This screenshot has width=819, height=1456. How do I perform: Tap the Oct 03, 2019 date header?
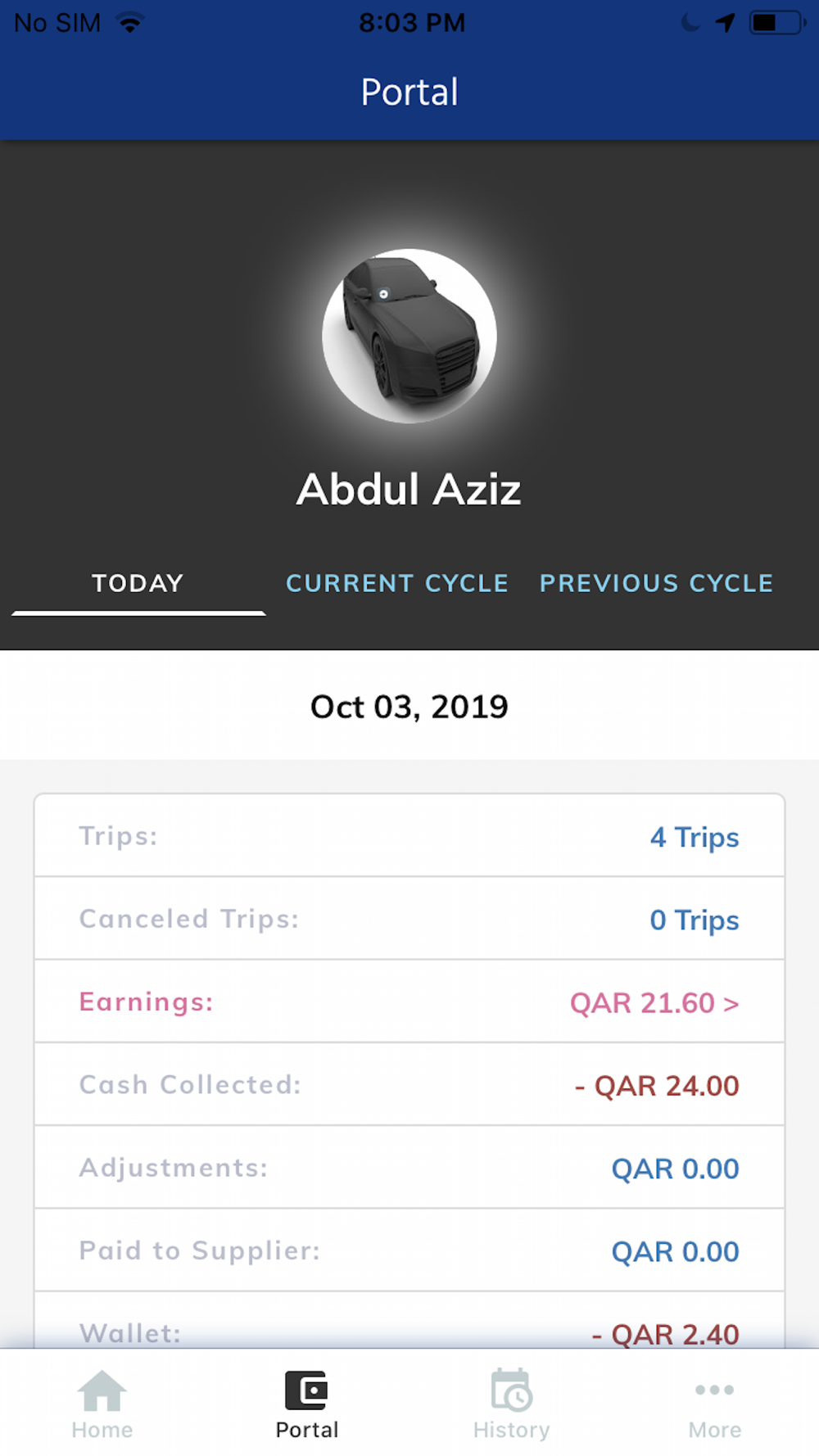409,707
